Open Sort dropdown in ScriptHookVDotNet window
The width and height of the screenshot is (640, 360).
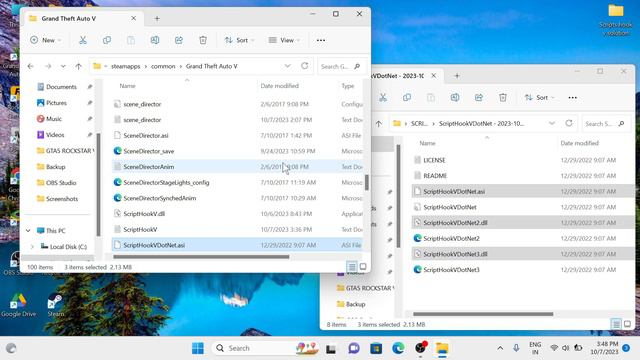(x=539, y=98)
